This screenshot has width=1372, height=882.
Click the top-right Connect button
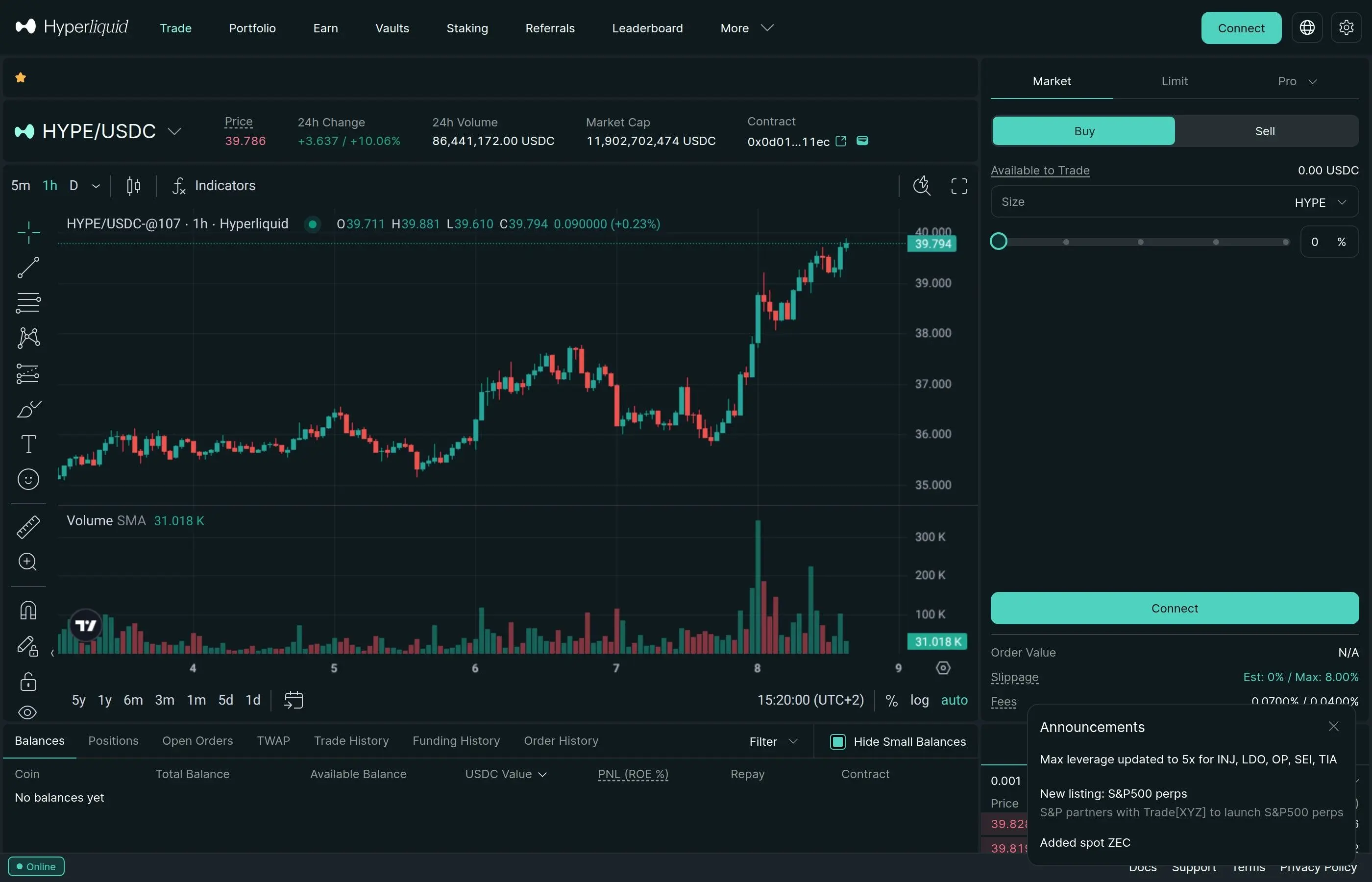[1241, 28]
